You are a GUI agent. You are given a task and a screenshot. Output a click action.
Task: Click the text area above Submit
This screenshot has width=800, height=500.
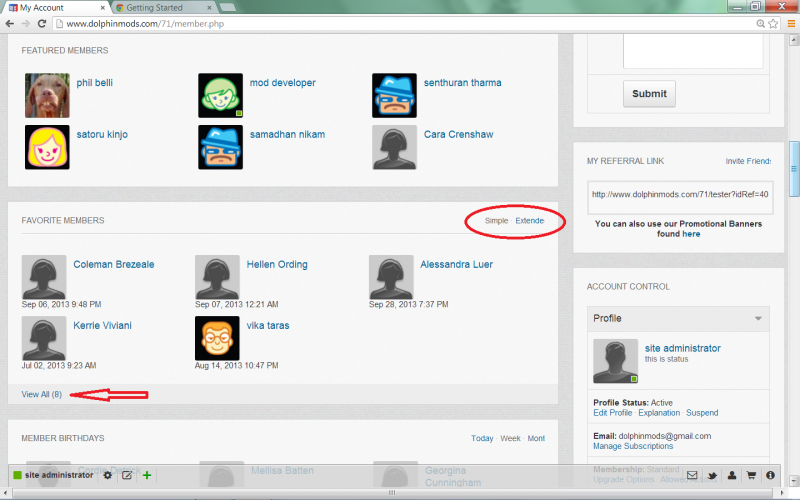[x=692, y=52]
